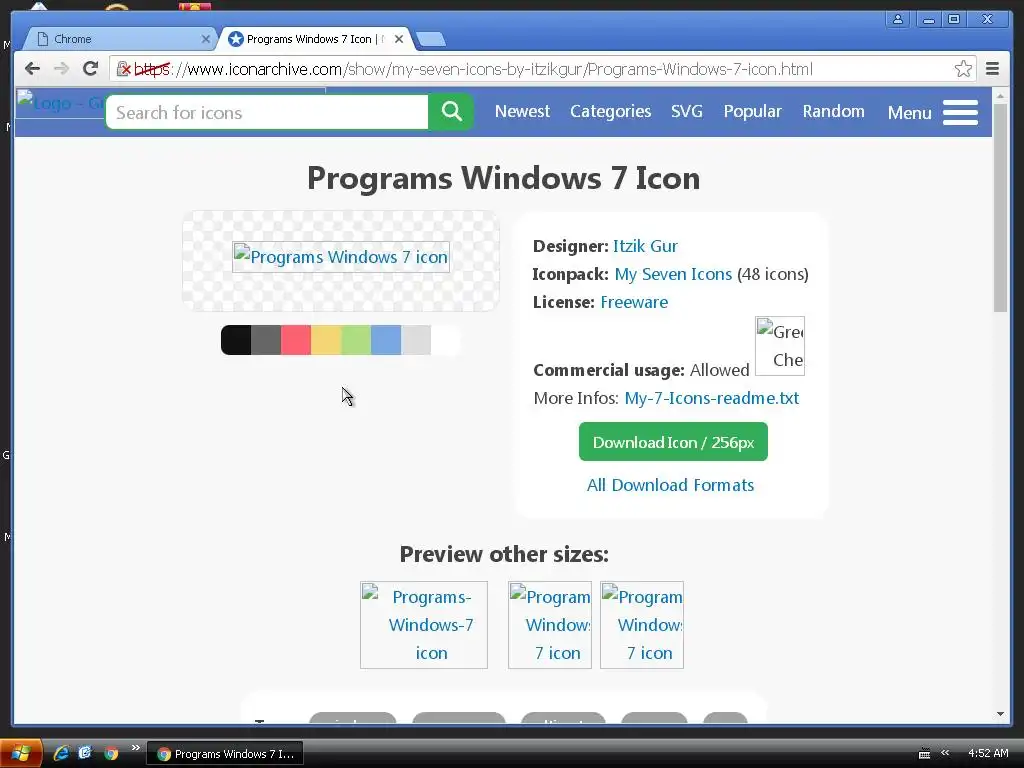Open the Random menu item
Image resolution: width=1024 pixels, height=768 pixels.
click(833, 112)
